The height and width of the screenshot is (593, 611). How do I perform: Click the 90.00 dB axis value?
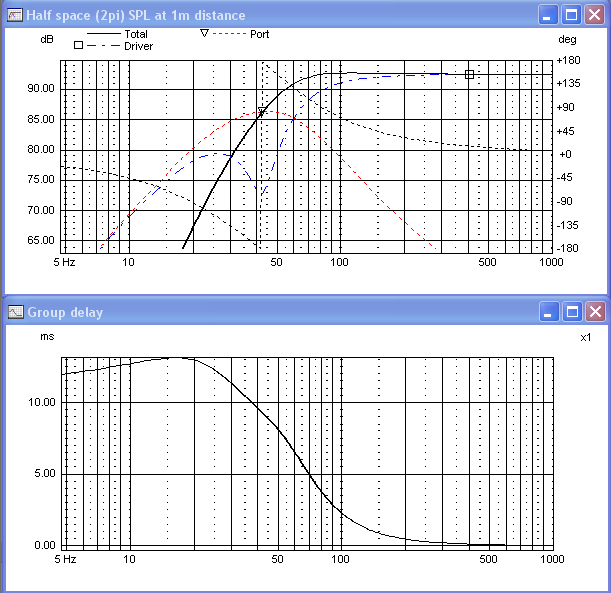41,88
